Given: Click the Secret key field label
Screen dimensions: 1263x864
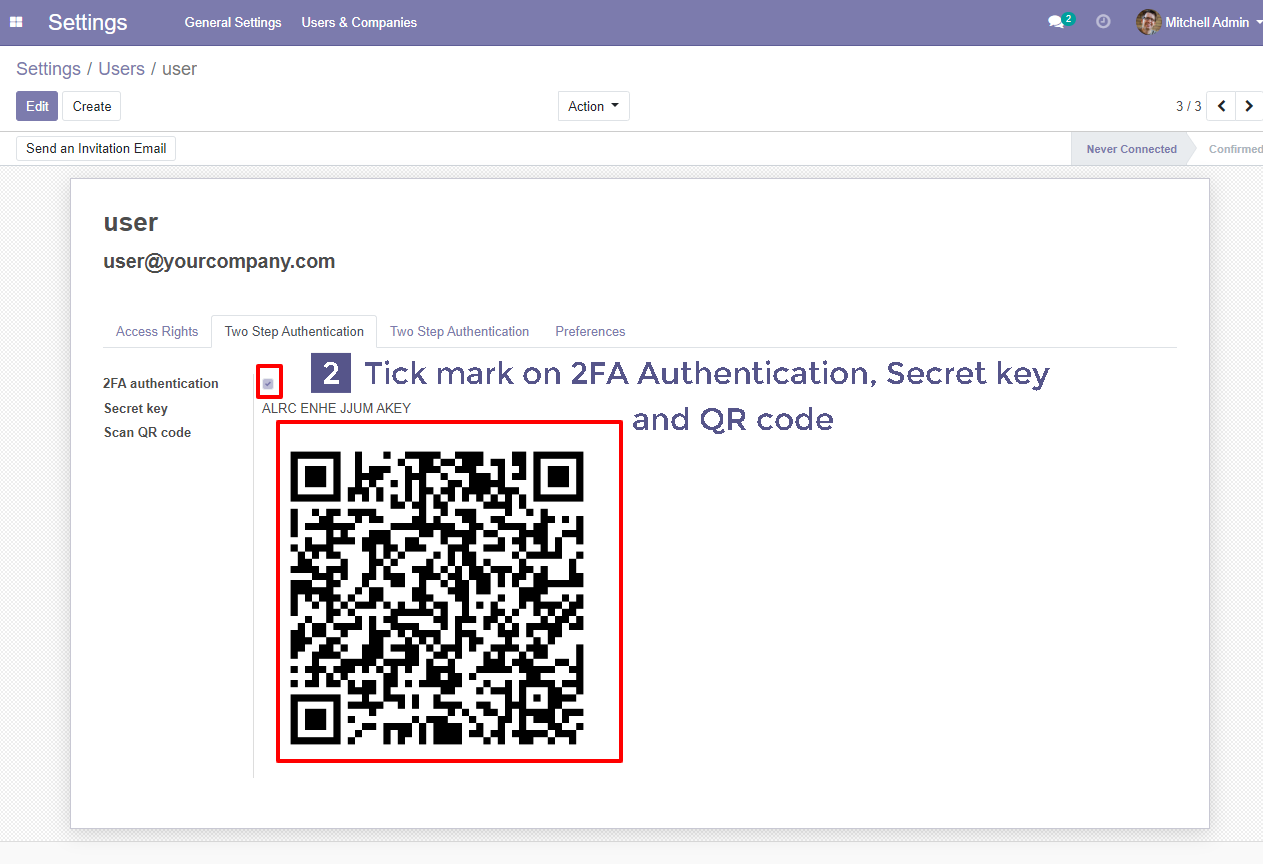Looking at the screenshot, I should [x=136, y=408].
